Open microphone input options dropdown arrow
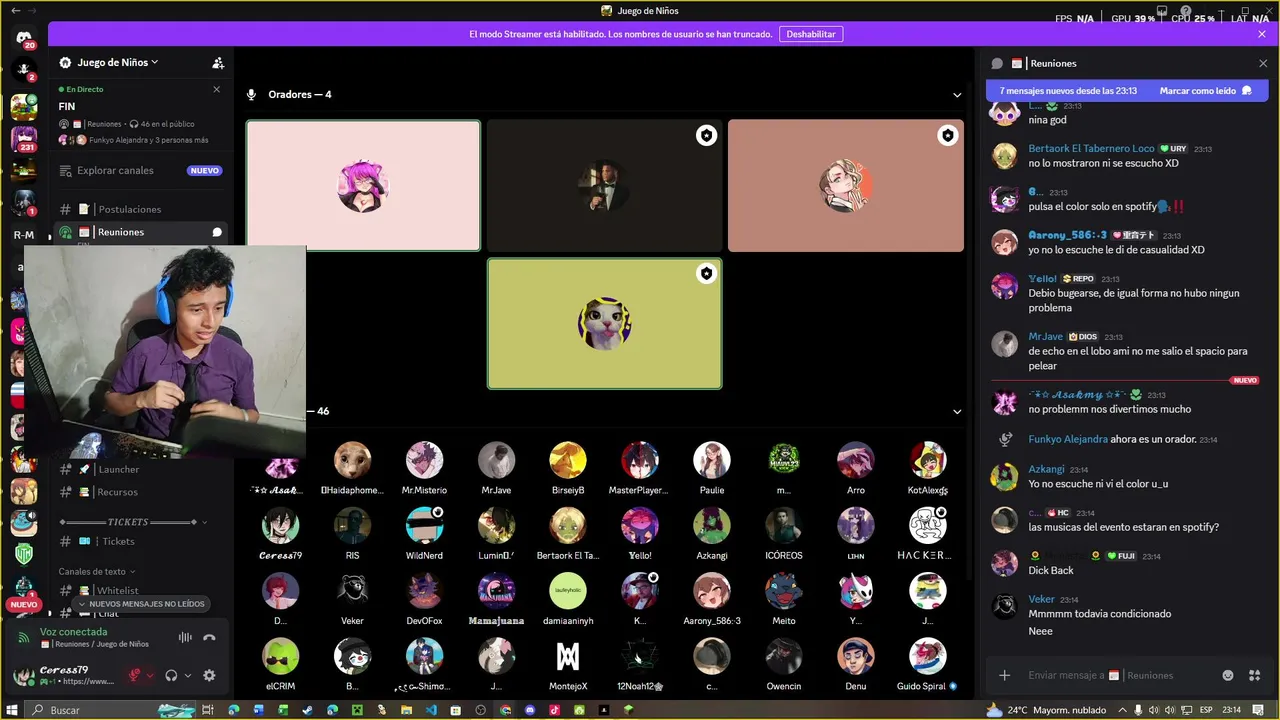 (150, 676)
